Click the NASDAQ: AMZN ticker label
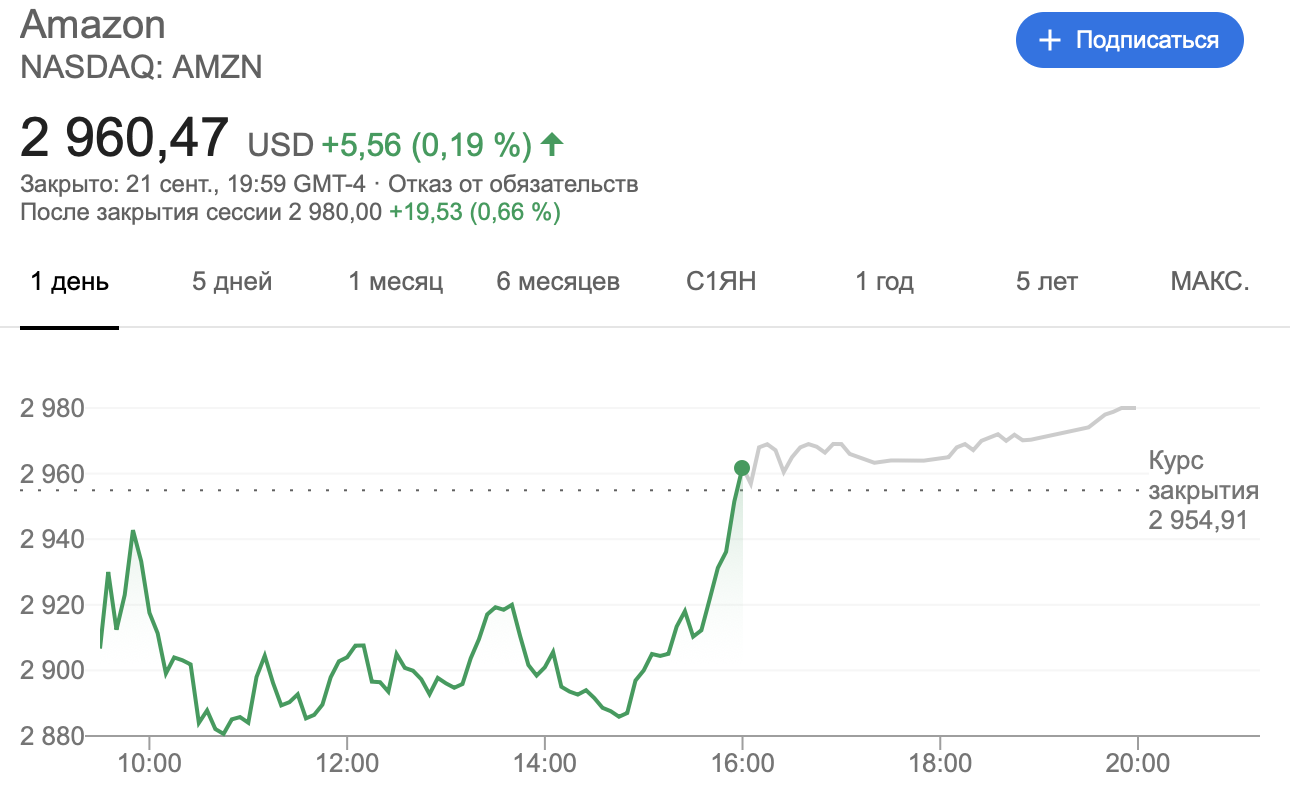1290x796 pixels. (x=141, y=66)
